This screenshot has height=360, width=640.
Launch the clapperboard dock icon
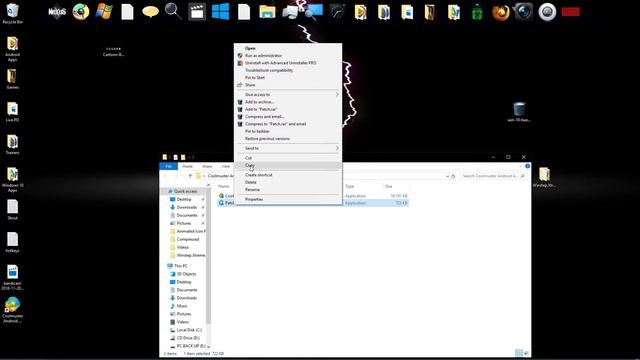click(197, 11)
